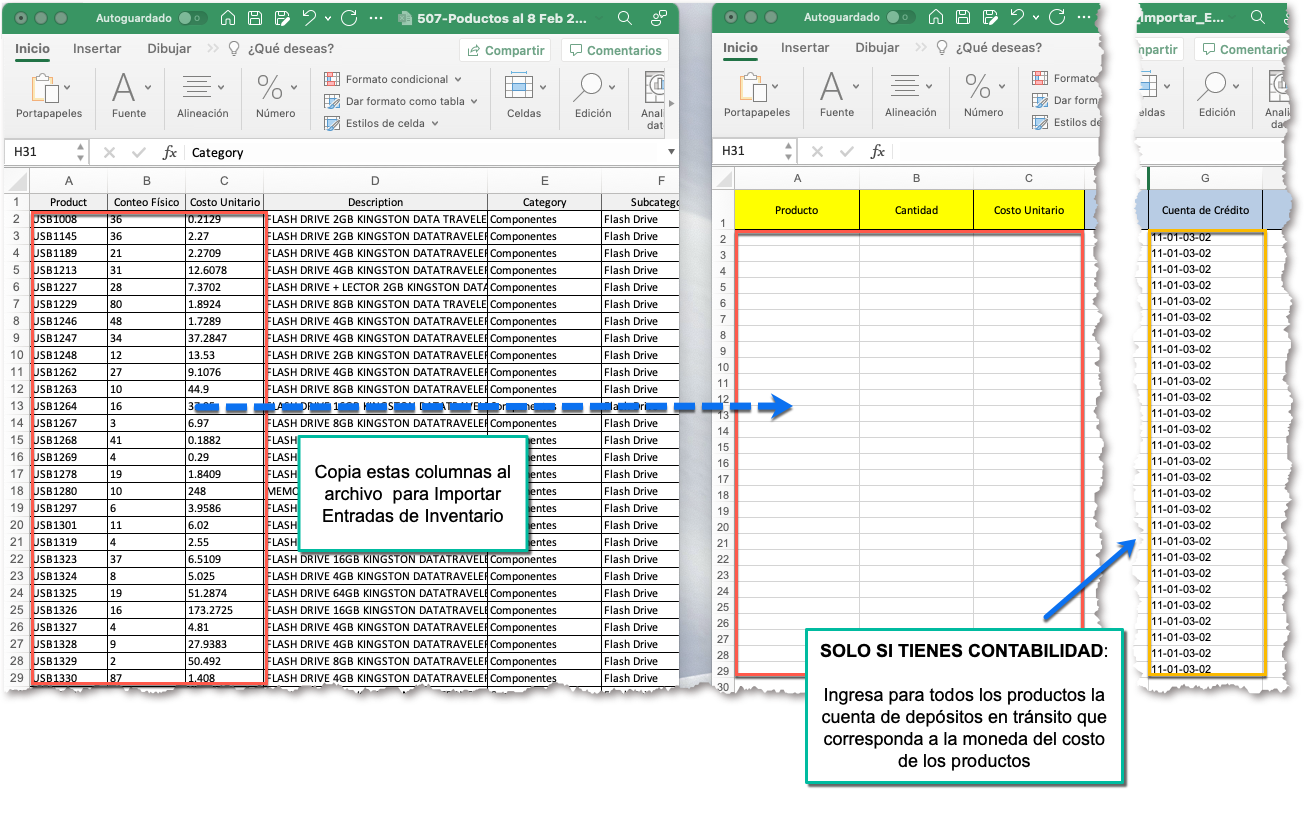The image size is (1304, 820).
Task: Open Celdas group in 507-Poductos window
Action: 523,96
